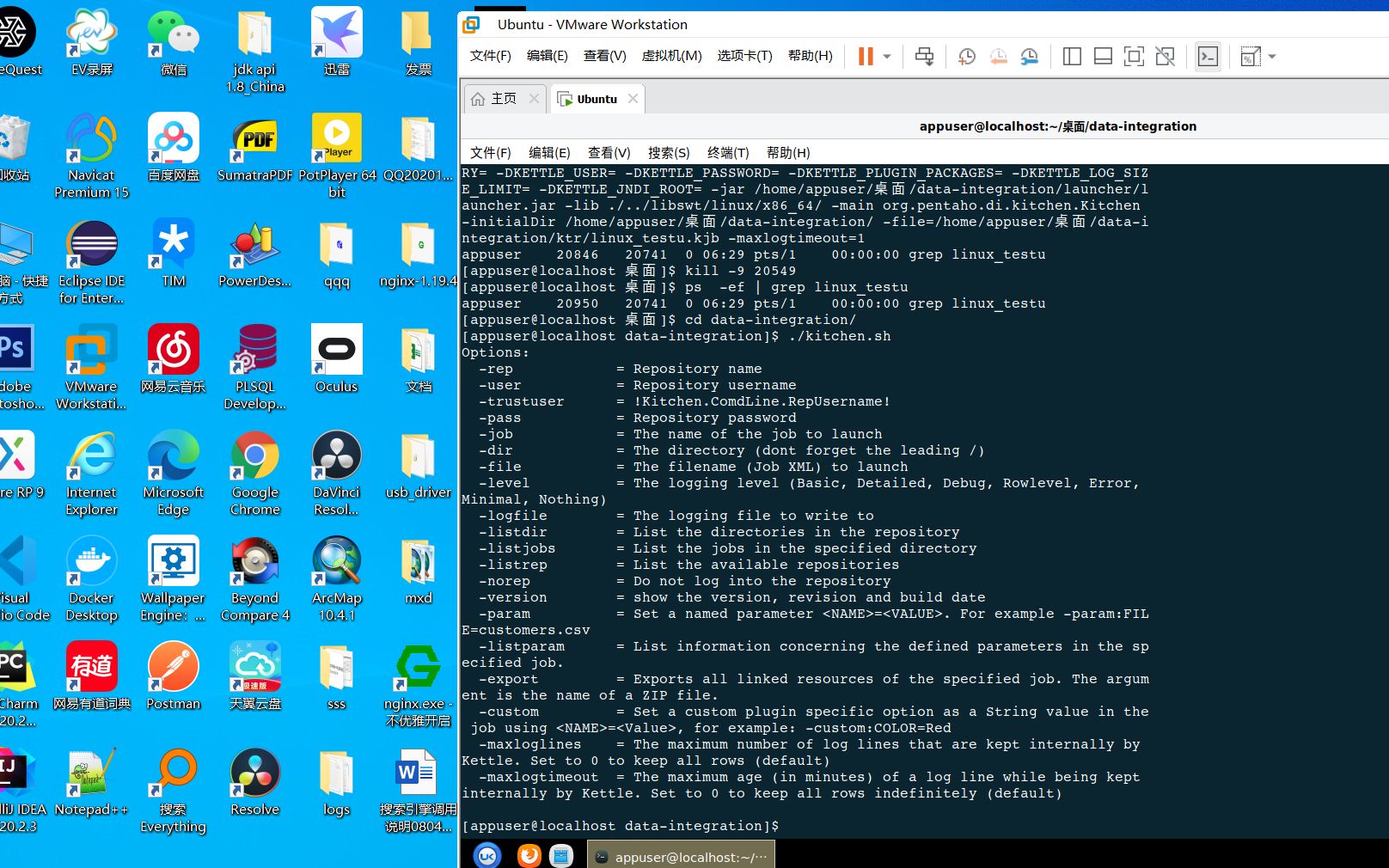Open ArcMap 10.4.1 desktop icon
The width and height of the screenshot is (1389, 868).
pos(337,579)
